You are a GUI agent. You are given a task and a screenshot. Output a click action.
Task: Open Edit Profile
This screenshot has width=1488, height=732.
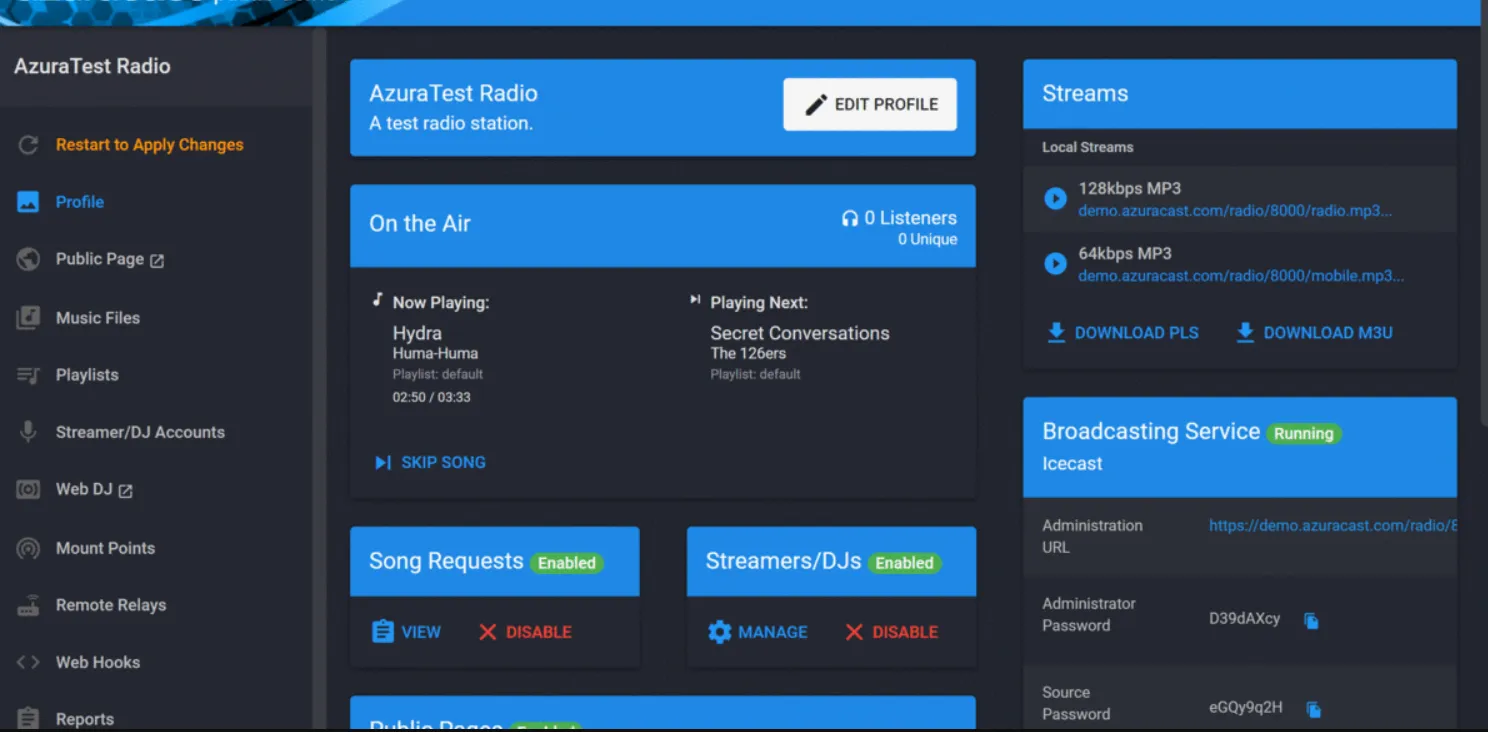tap(870, 104)
